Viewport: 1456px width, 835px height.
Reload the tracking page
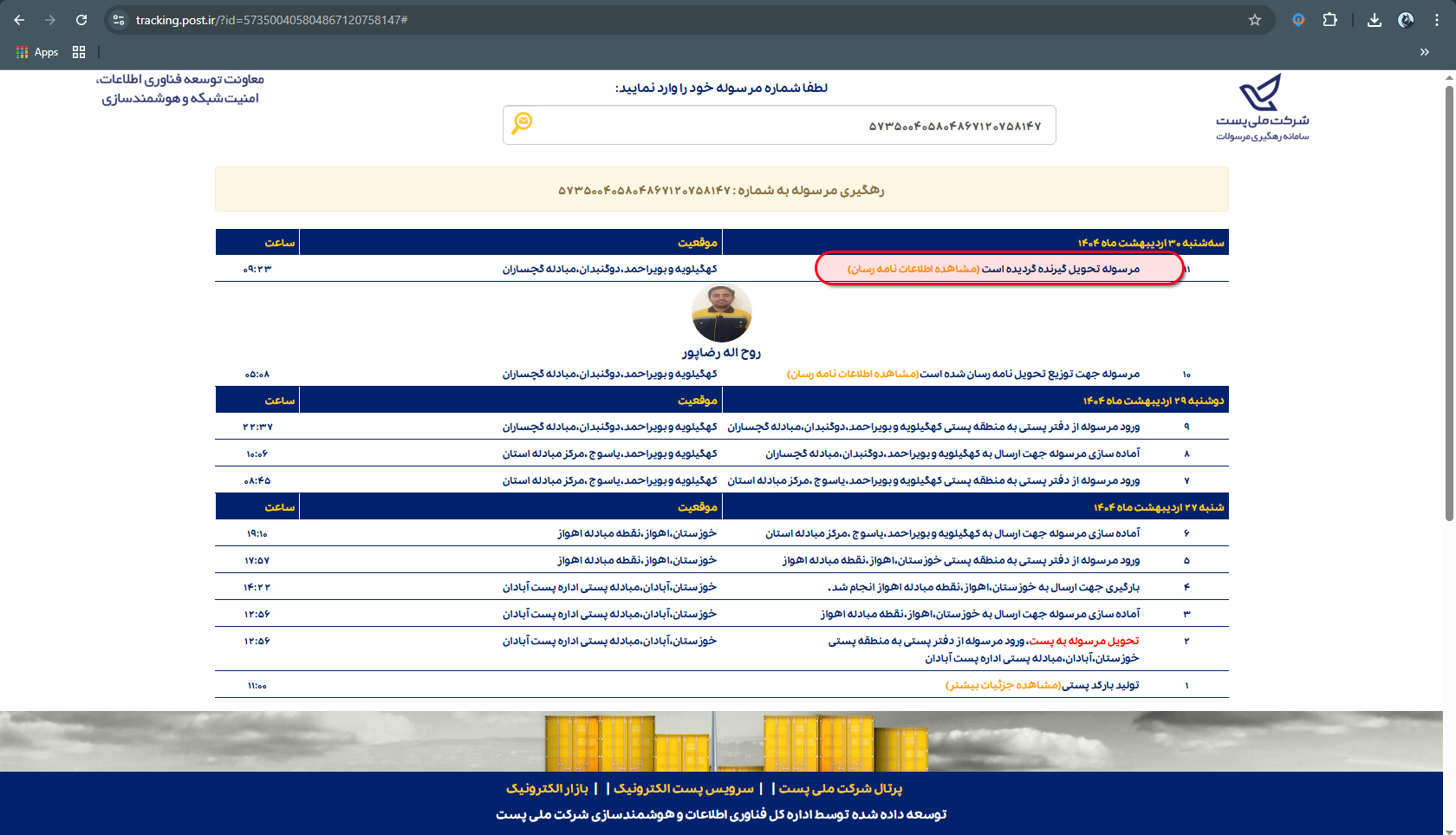tap(81, 20)
